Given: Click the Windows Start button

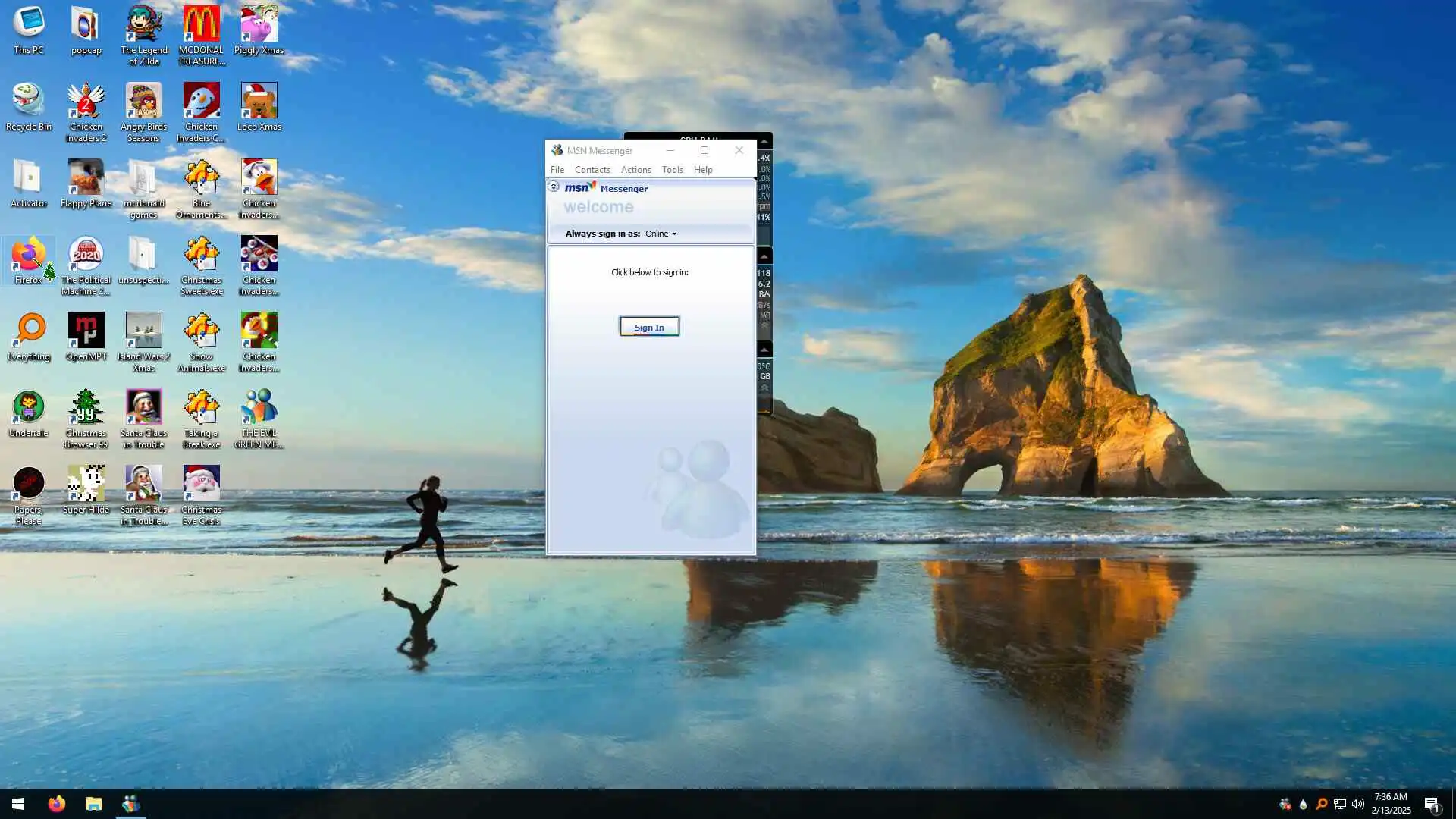Looking at the screenshot, I should pos(18,804).
